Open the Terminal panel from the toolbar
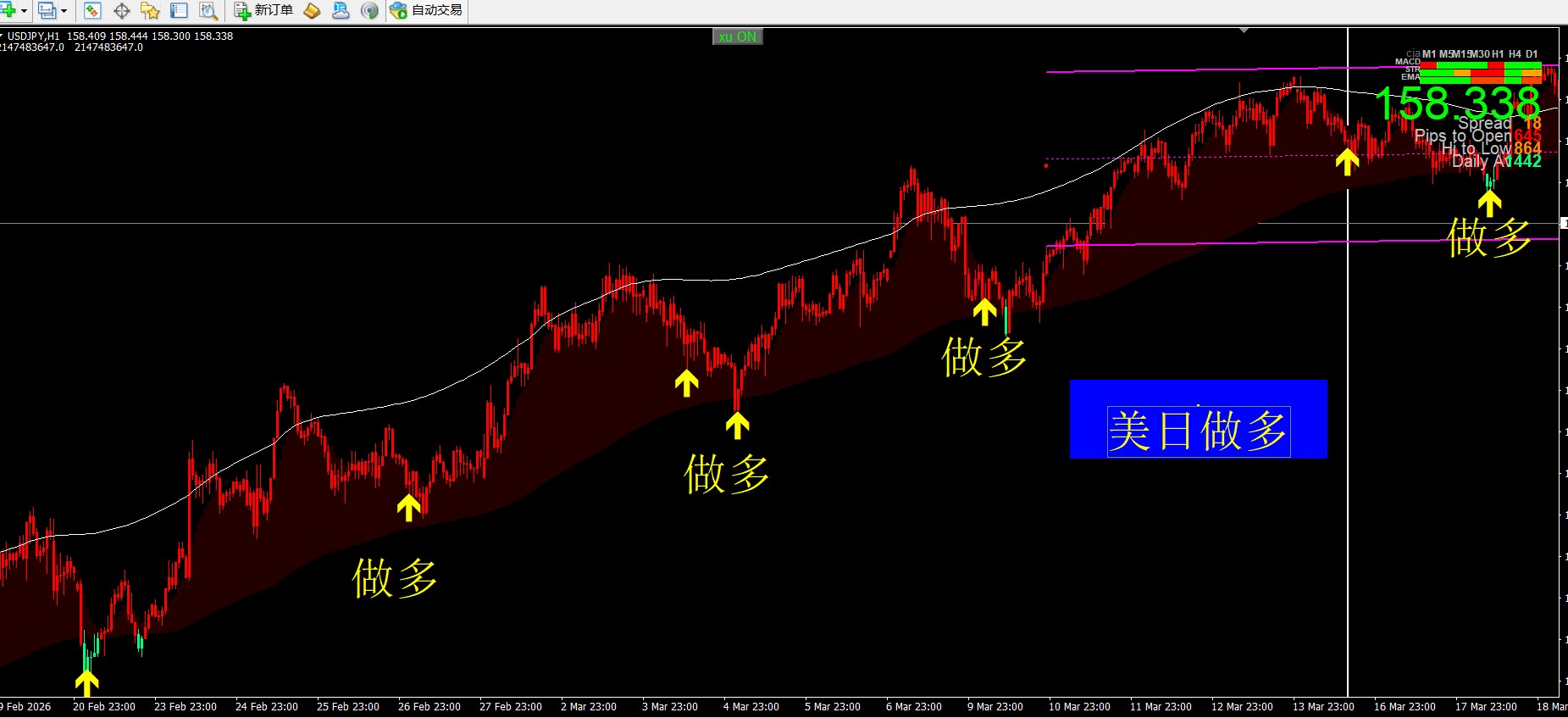The width and height of the screenshot is (1568, 718). [x=179, y=11]
